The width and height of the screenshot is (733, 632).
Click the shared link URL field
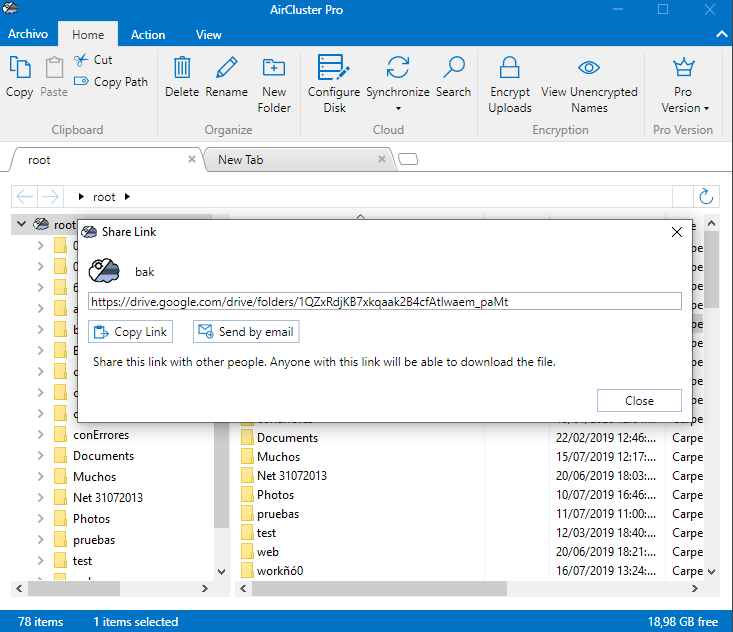[385, 301]
